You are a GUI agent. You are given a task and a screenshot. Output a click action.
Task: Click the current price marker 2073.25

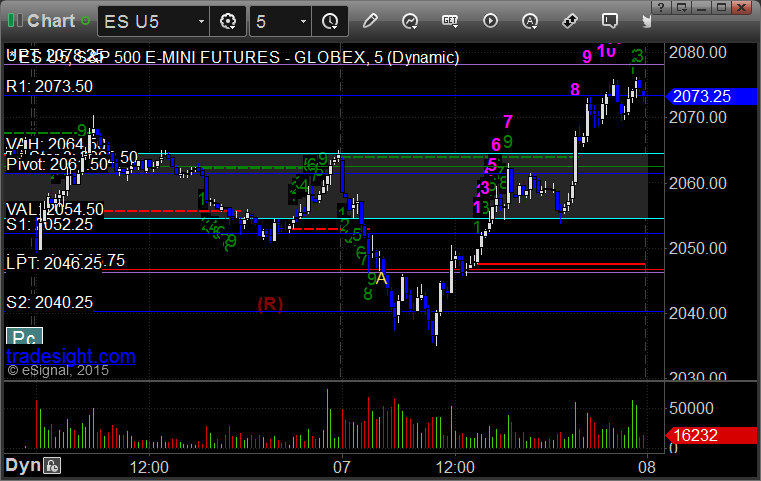(711, 96)
